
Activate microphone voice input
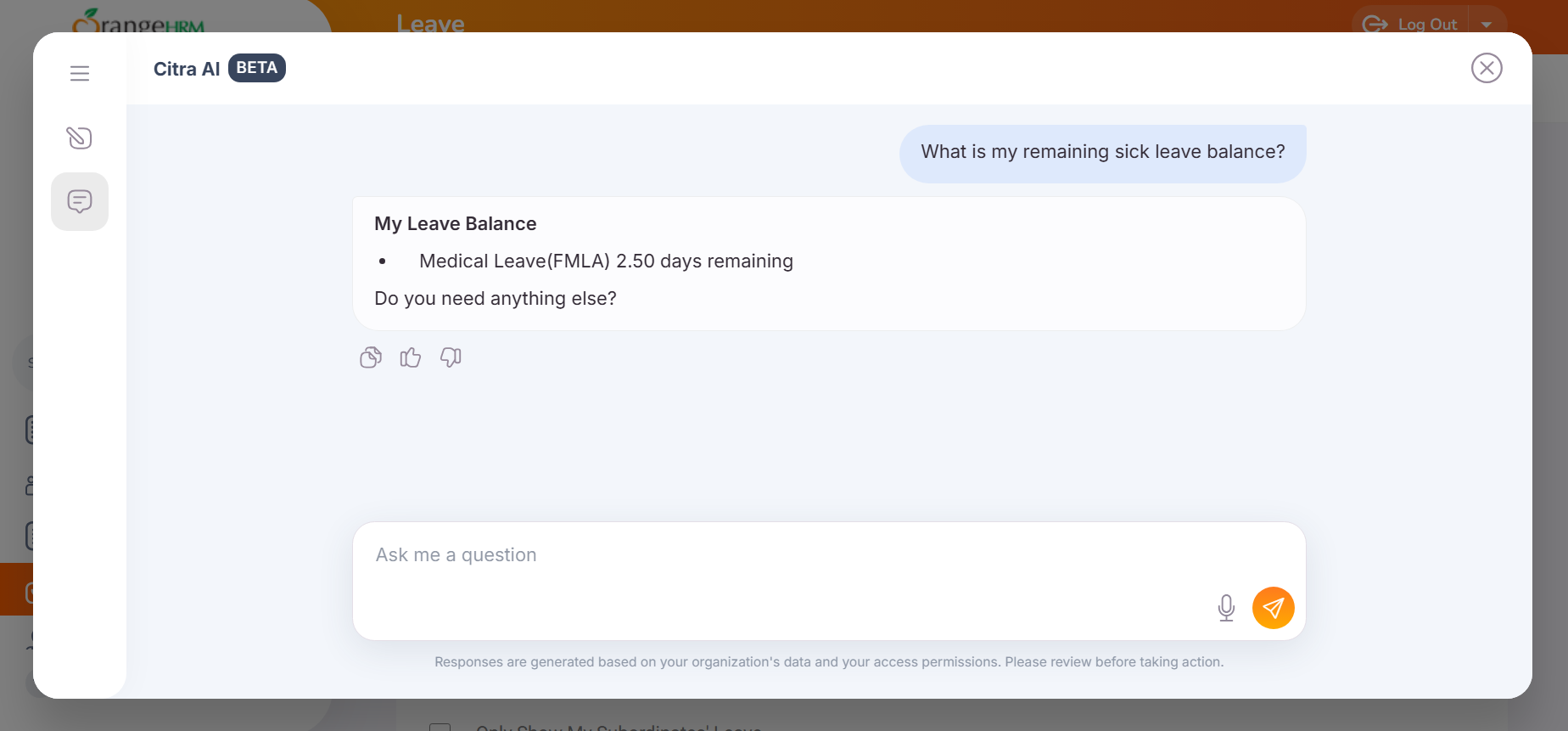1226,608
